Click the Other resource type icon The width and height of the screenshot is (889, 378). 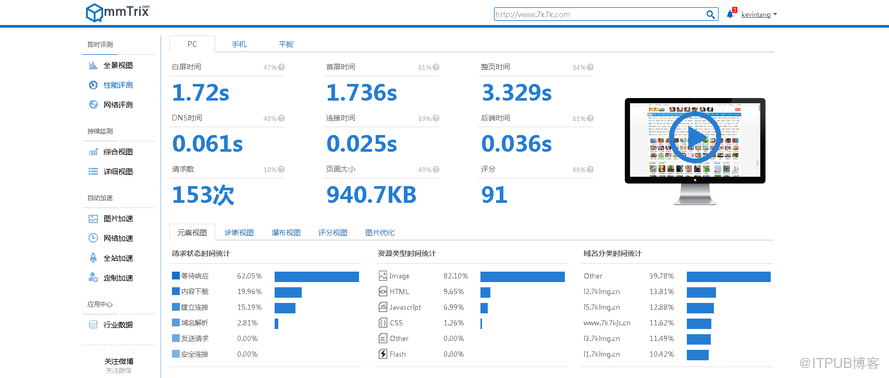pos(382,338)
